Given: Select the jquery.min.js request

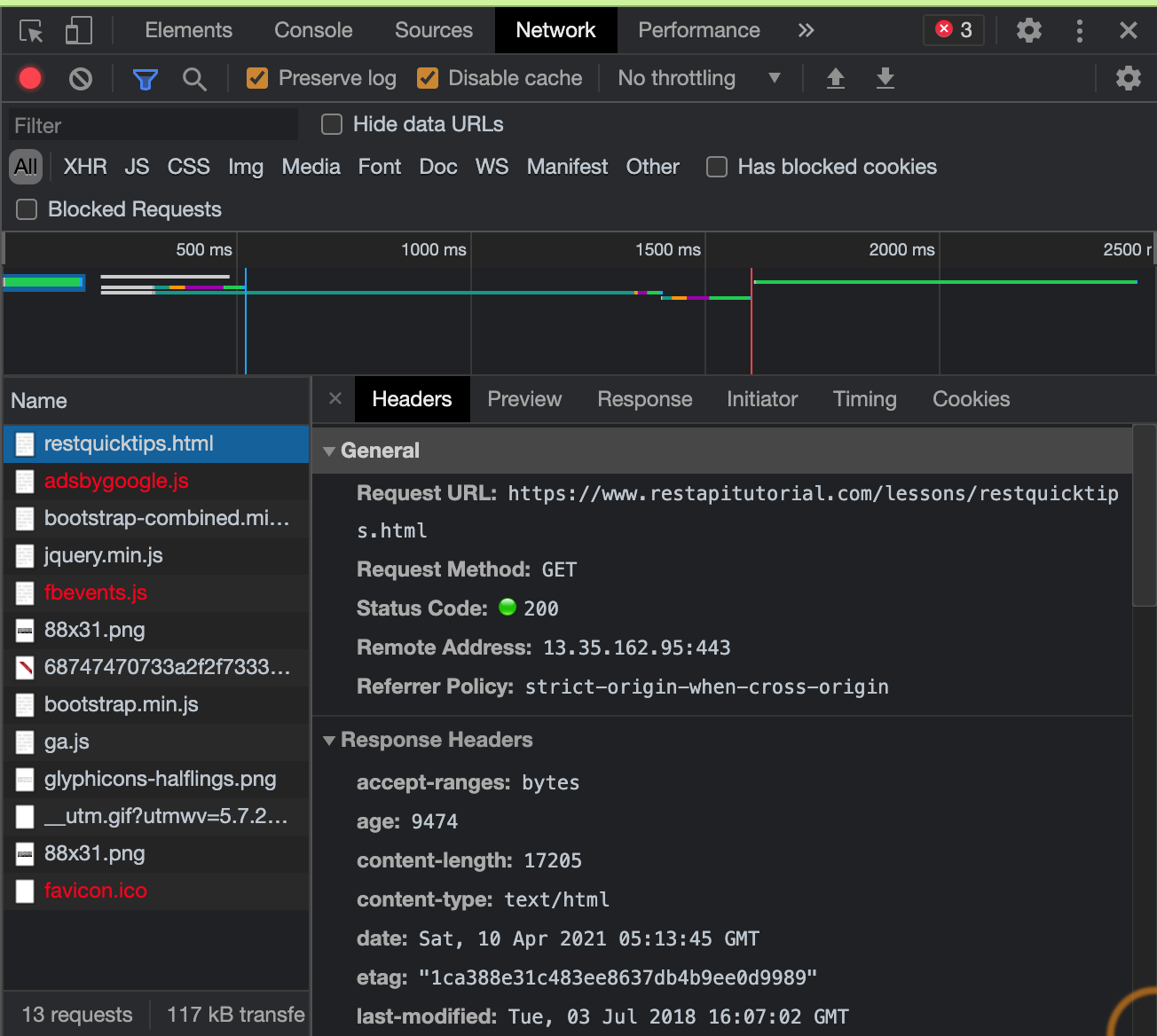Looking at the screenshot, I should click(156, 555).
